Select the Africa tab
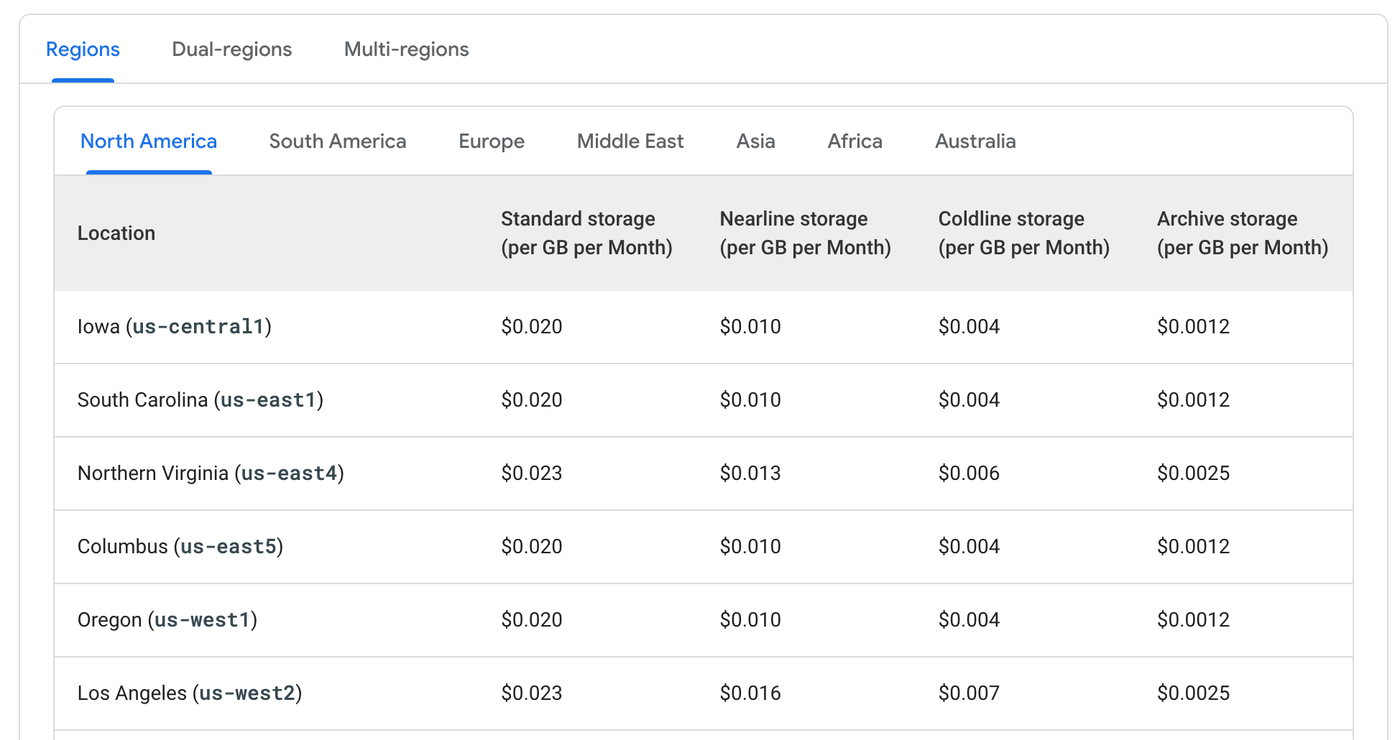This screenshot has width=1400, height=740. click(855, 142)
